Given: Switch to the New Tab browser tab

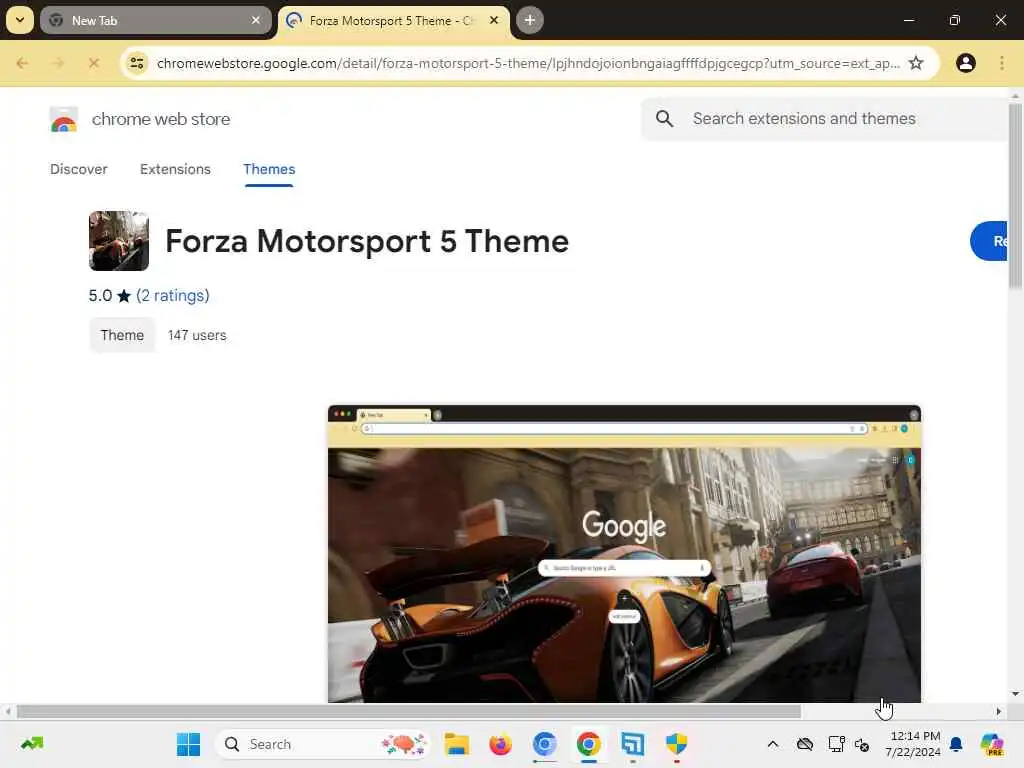Looking at the screenshot, I should pos(155,20).
